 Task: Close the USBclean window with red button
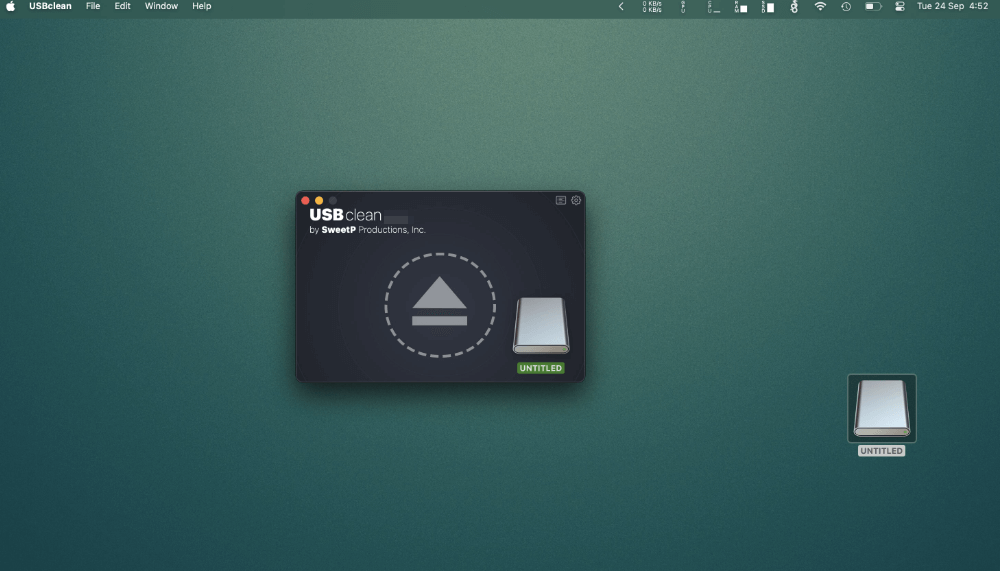pos(305,201)
